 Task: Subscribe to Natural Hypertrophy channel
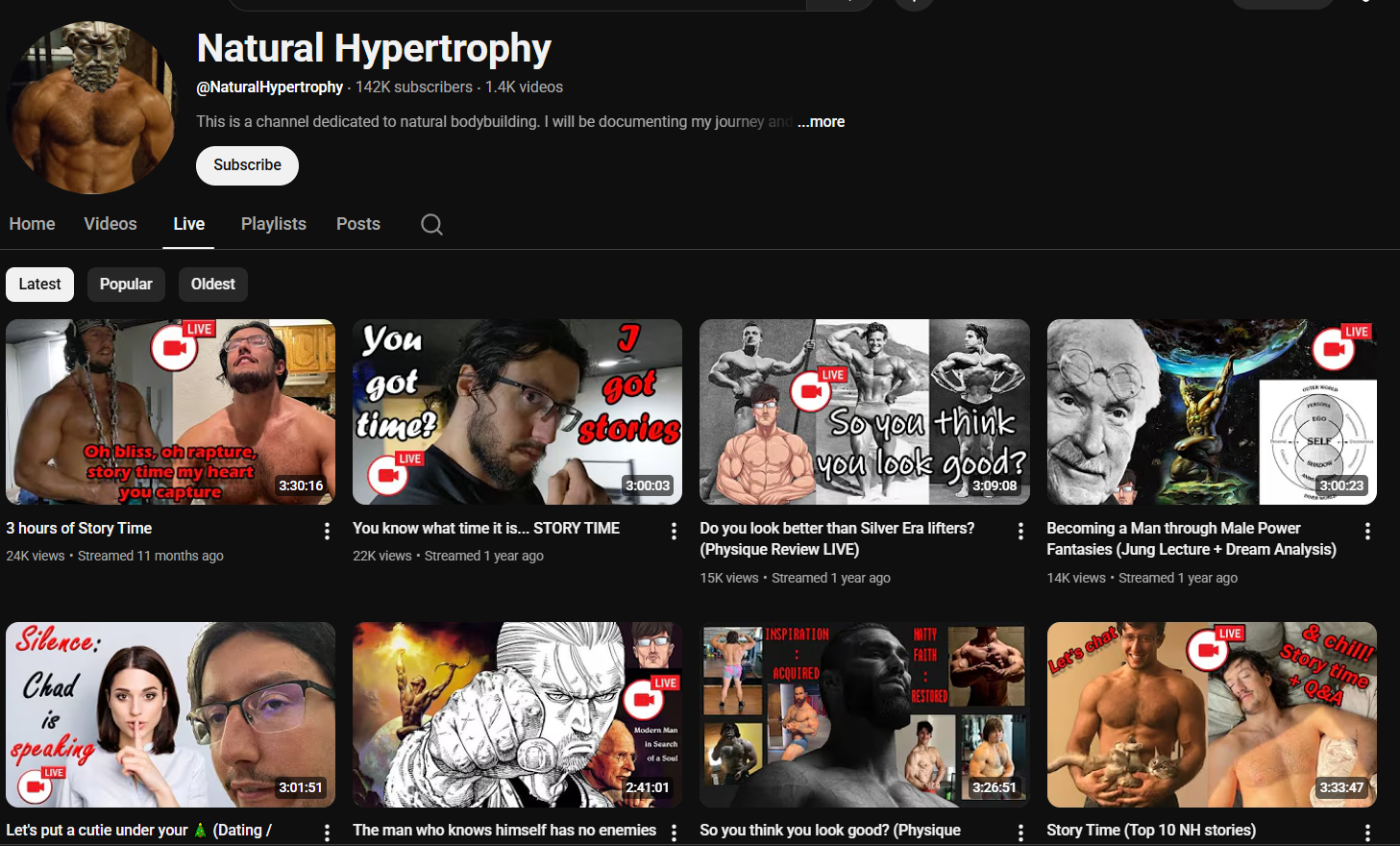click(247, 165)
